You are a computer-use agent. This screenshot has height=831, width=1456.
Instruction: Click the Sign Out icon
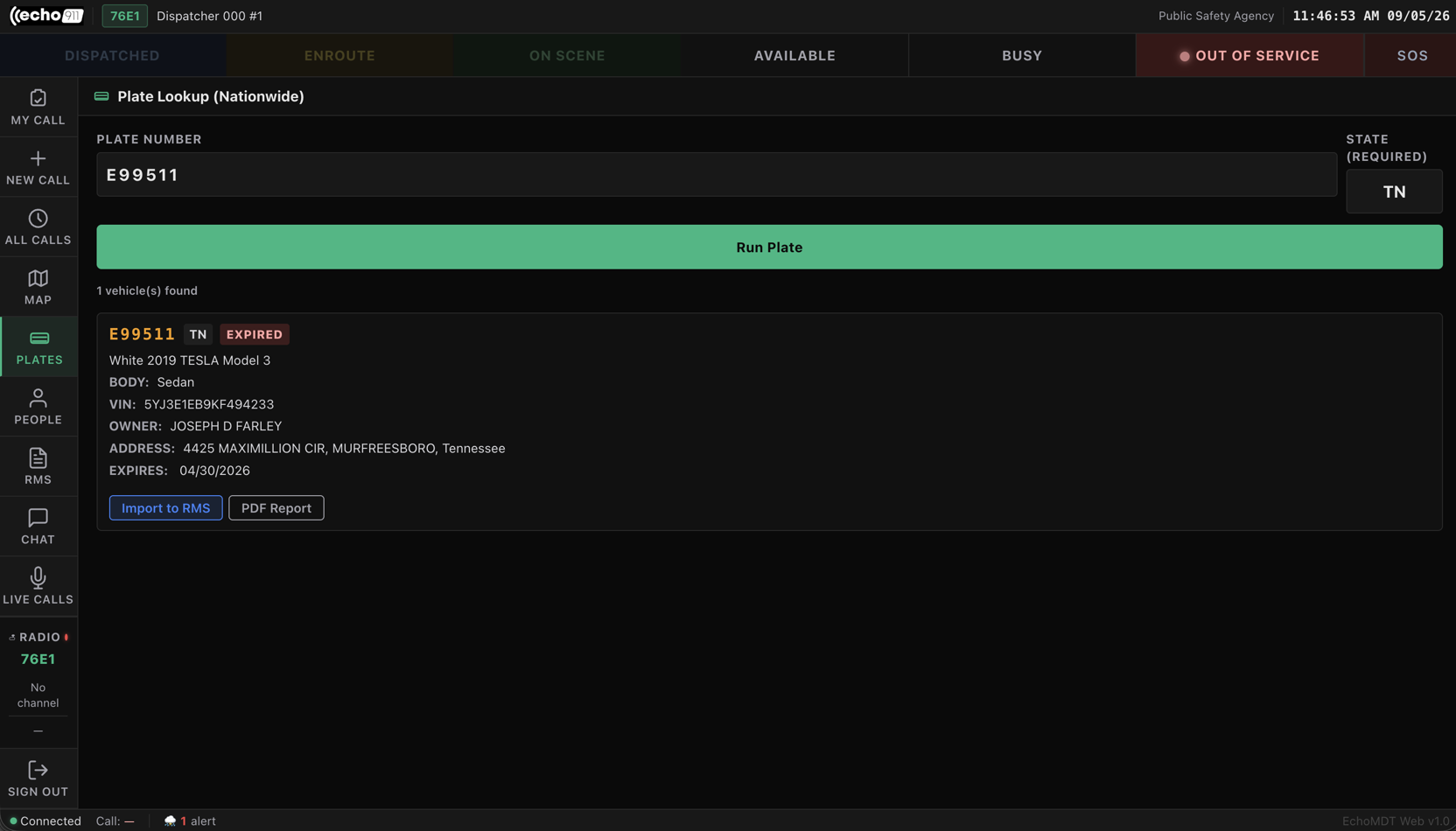click(x=38, y=770)
